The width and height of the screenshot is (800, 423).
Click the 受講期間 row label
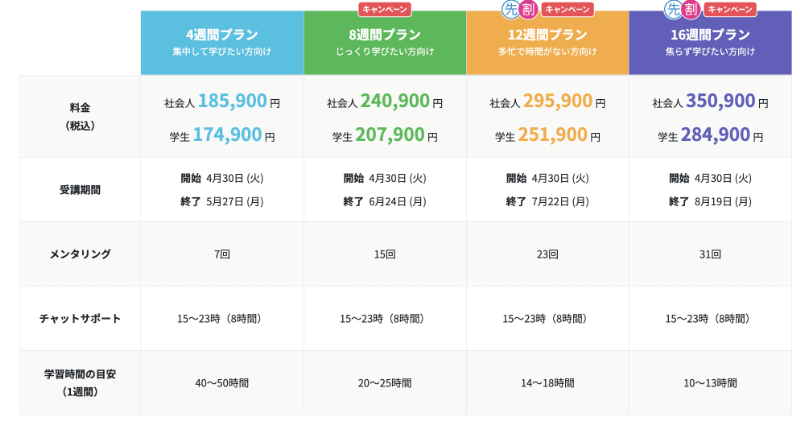80,190
